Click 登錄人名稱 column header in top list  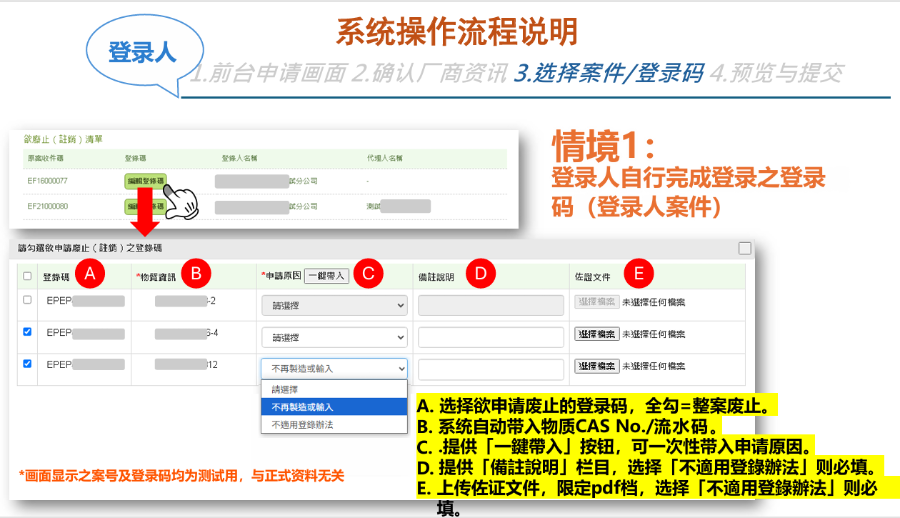239,158
